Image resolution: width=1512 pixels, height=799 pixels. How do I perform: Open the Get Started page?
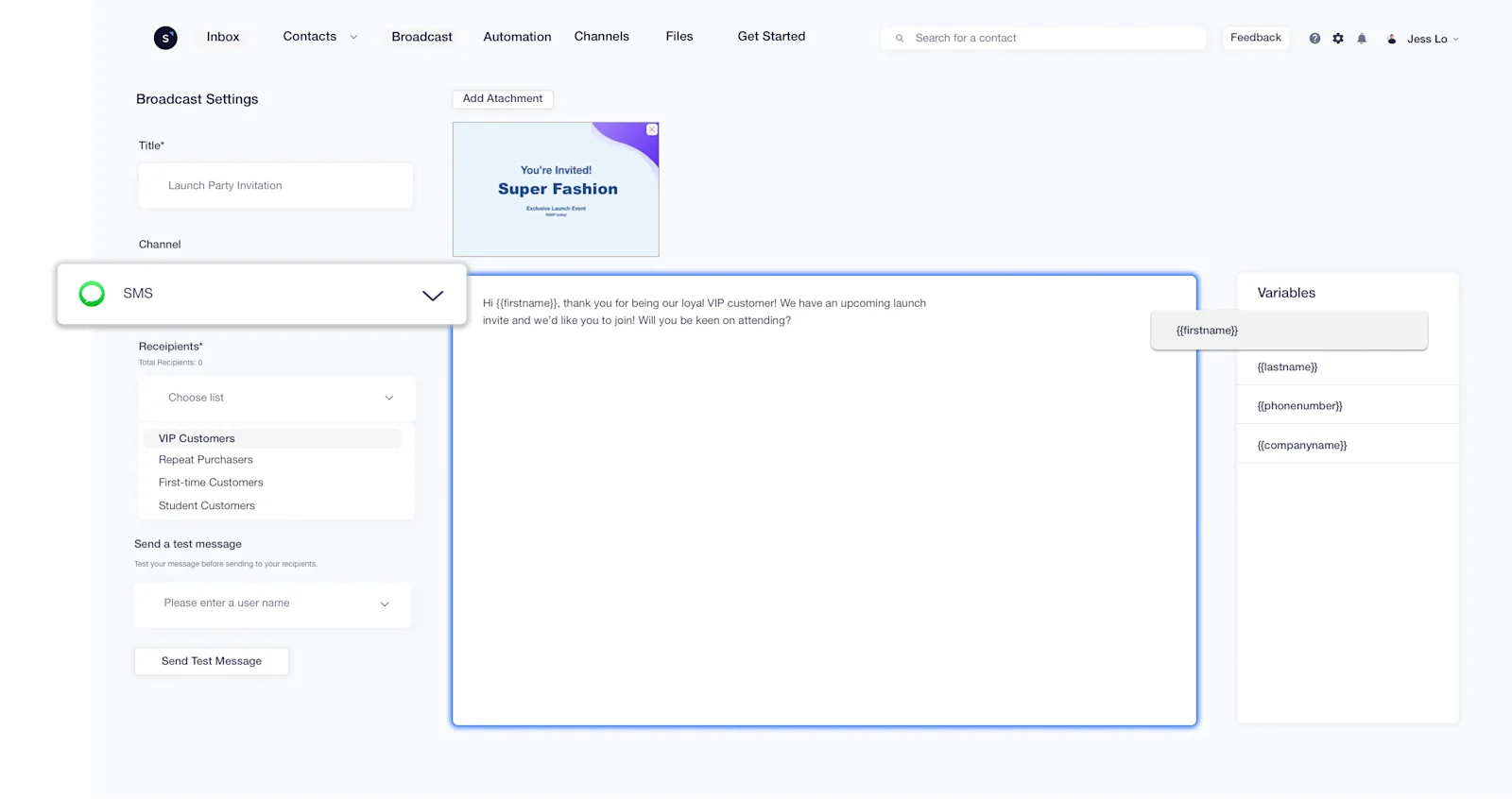point(772,37)
